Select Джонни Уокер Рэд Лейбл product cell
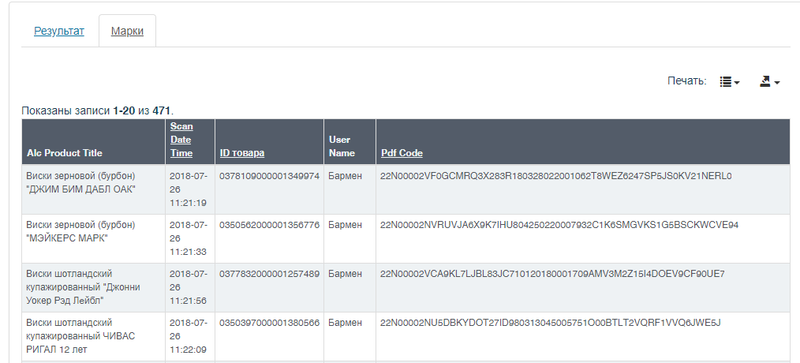The height and width of the screenshot is (363, 800). coord(93,287)
